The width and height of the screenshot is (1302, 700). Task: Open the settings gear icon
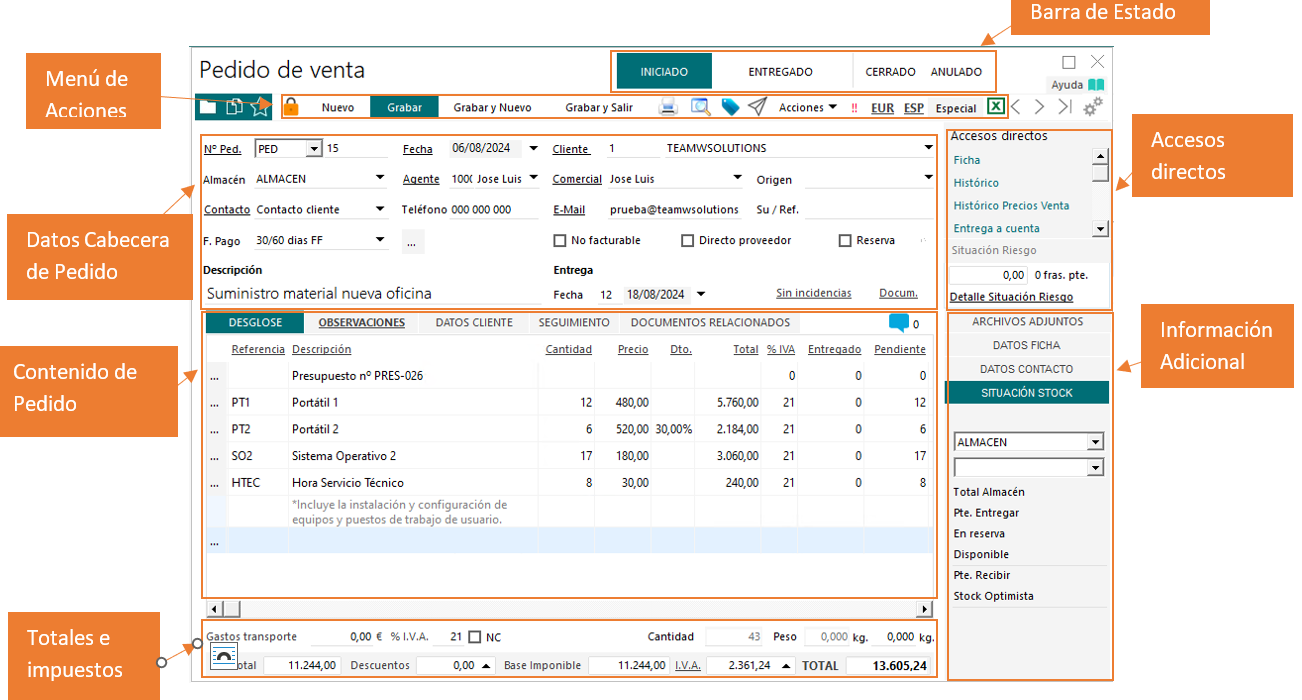tap(1093, 107)
